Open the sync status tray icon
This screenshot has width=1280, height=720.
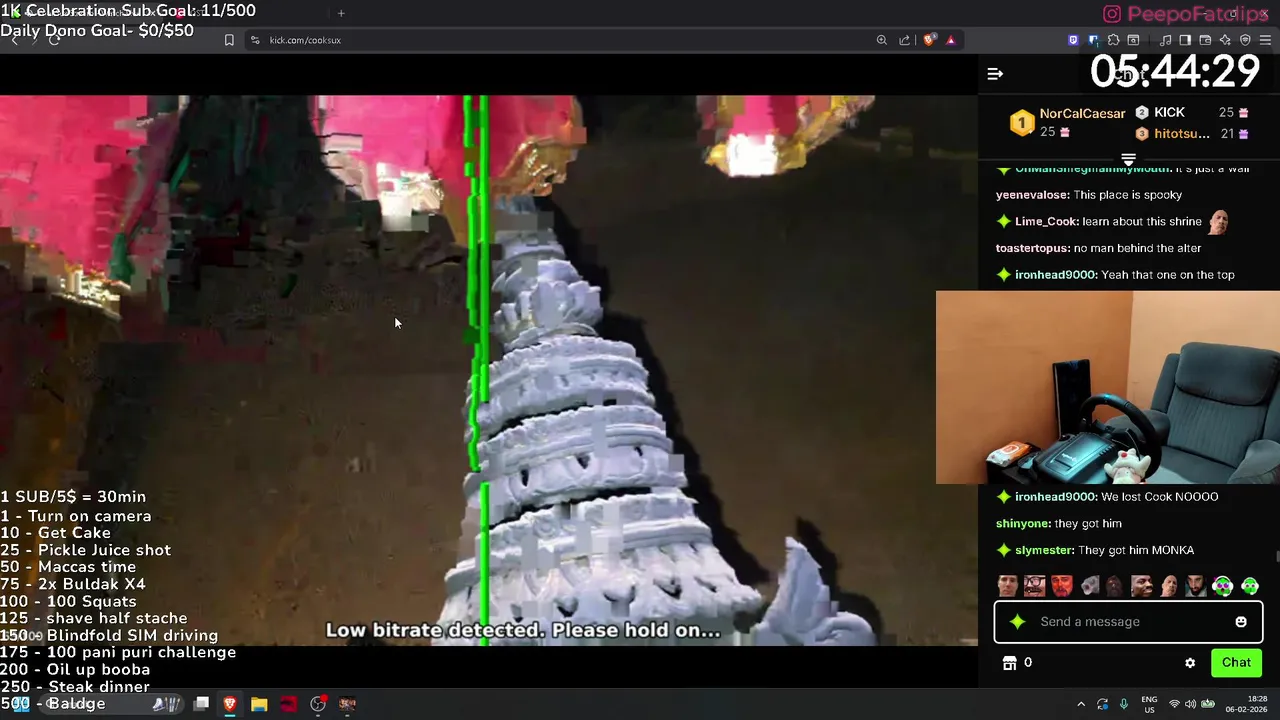coord(1102,704)
